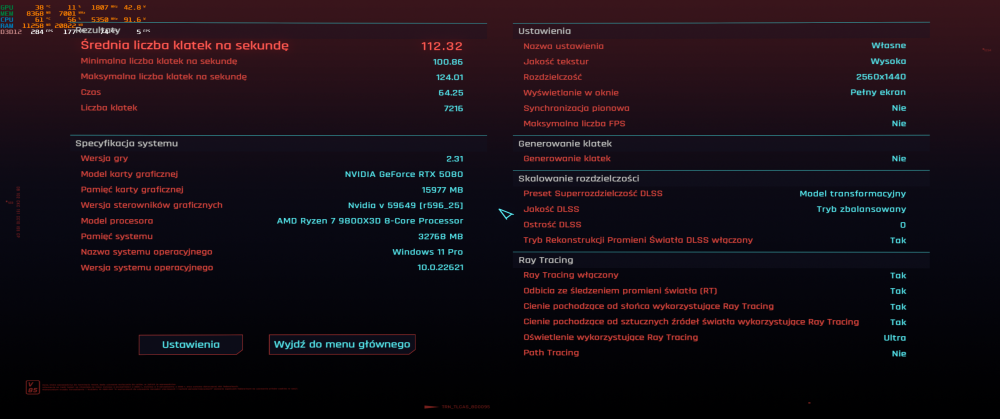This screenshot has width=1000, height=419.
Task: Click Generowanie klatek section header
Action: 565,143
